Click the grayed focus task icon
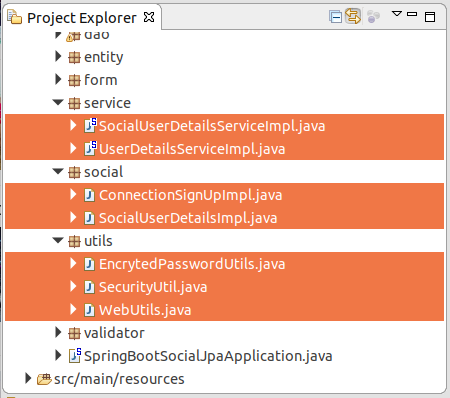The image size is (450, 398). click(373, 16)
